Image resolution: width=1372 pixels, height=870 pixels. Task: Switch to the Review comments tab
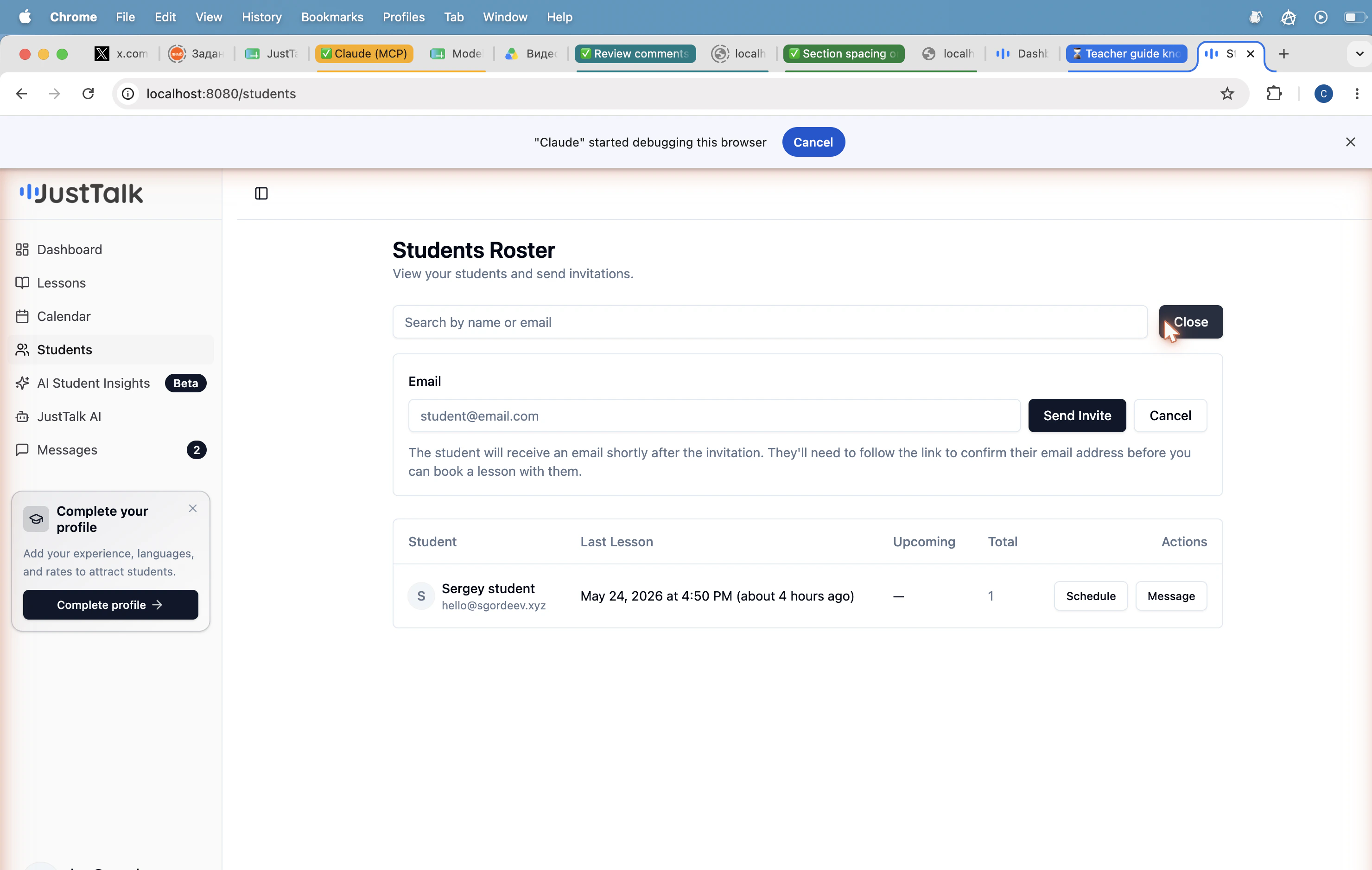coord(635,54)
